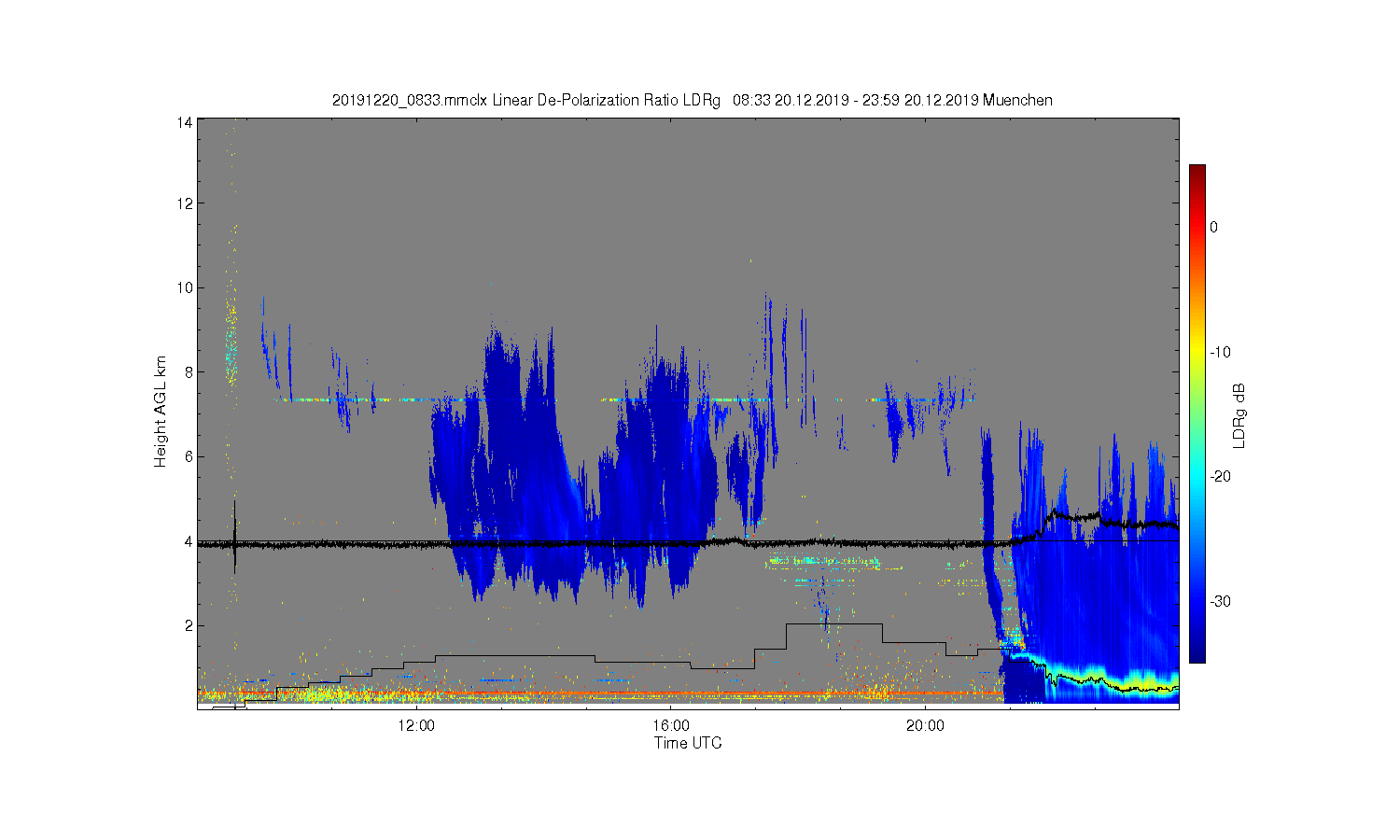Click the dark red top of colorbar
This screenshot has width=1400, height=840.
pos(1197,172)
